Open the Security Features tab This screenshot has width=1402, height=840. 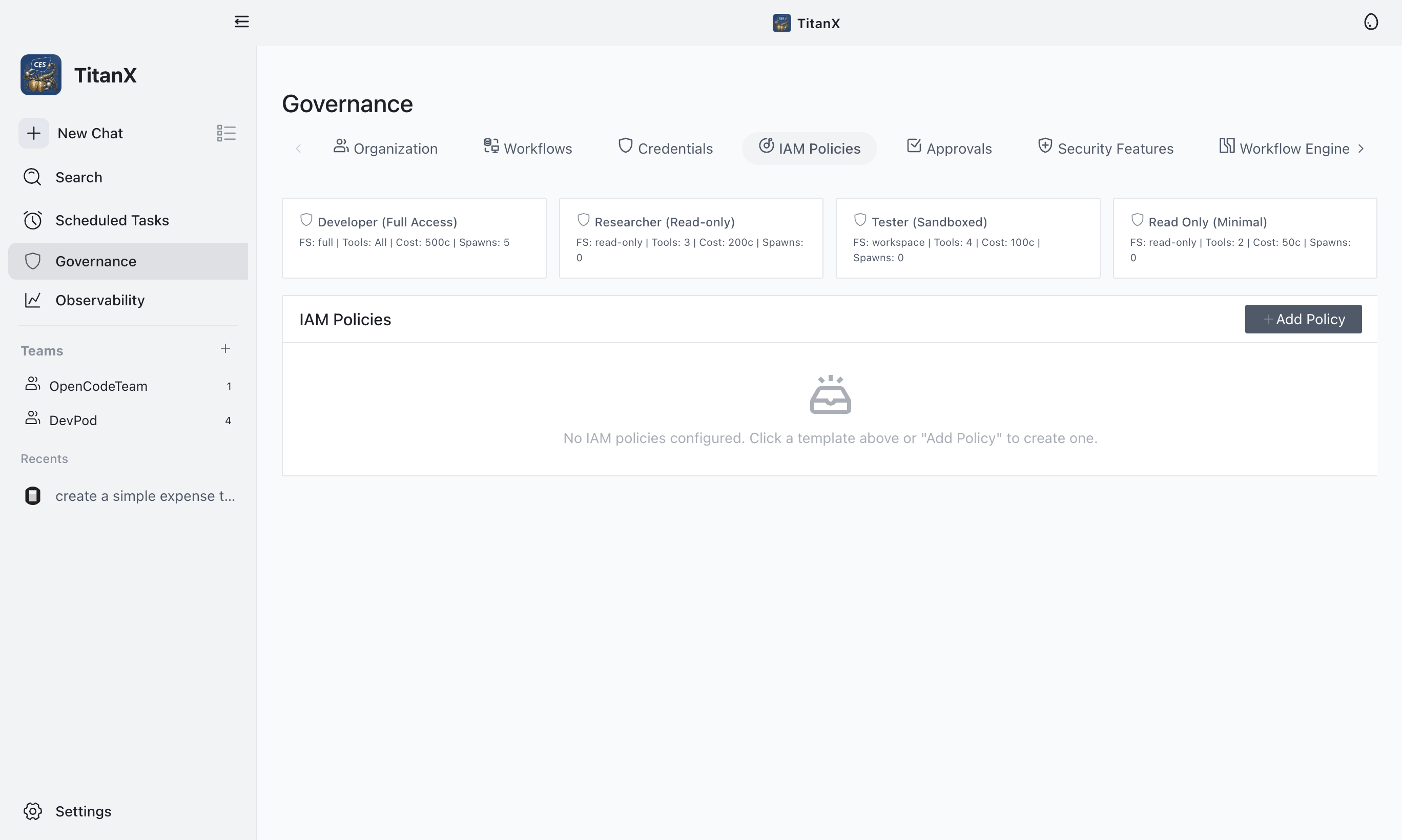pyautogui.click(x=1105, y=148)
